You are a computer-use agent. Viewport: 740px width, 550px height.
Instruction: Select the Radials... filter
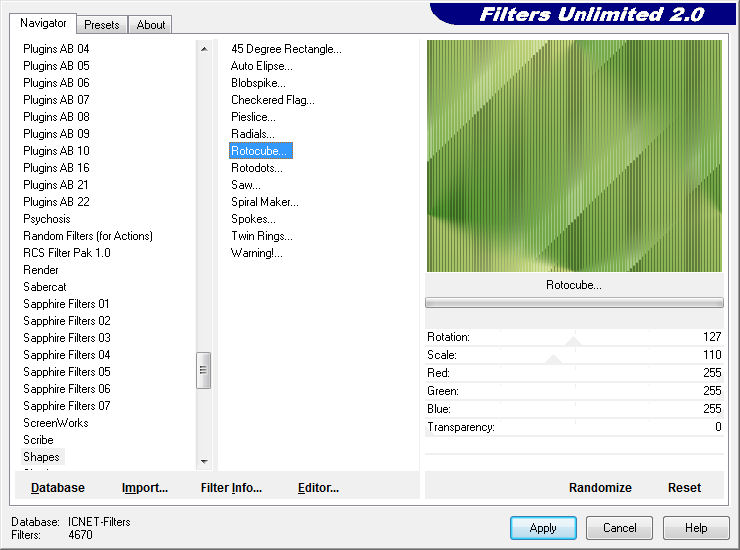(x=252, y=134)
